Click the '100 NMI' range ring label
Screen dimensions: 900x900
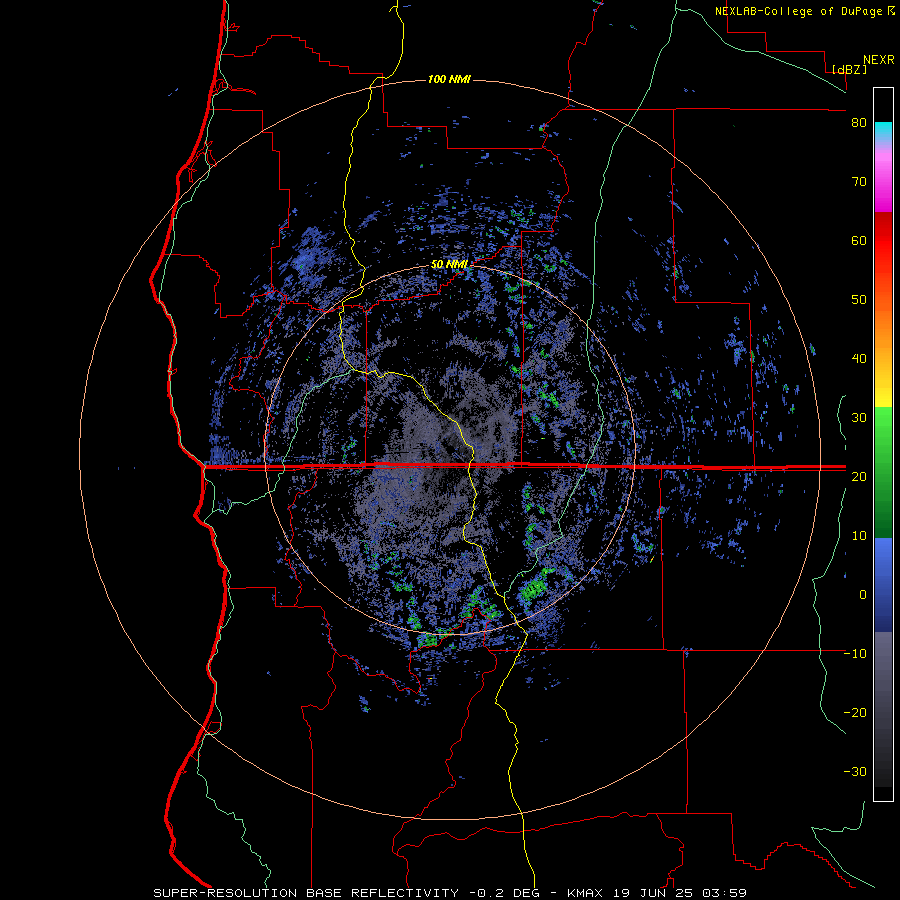449,79
